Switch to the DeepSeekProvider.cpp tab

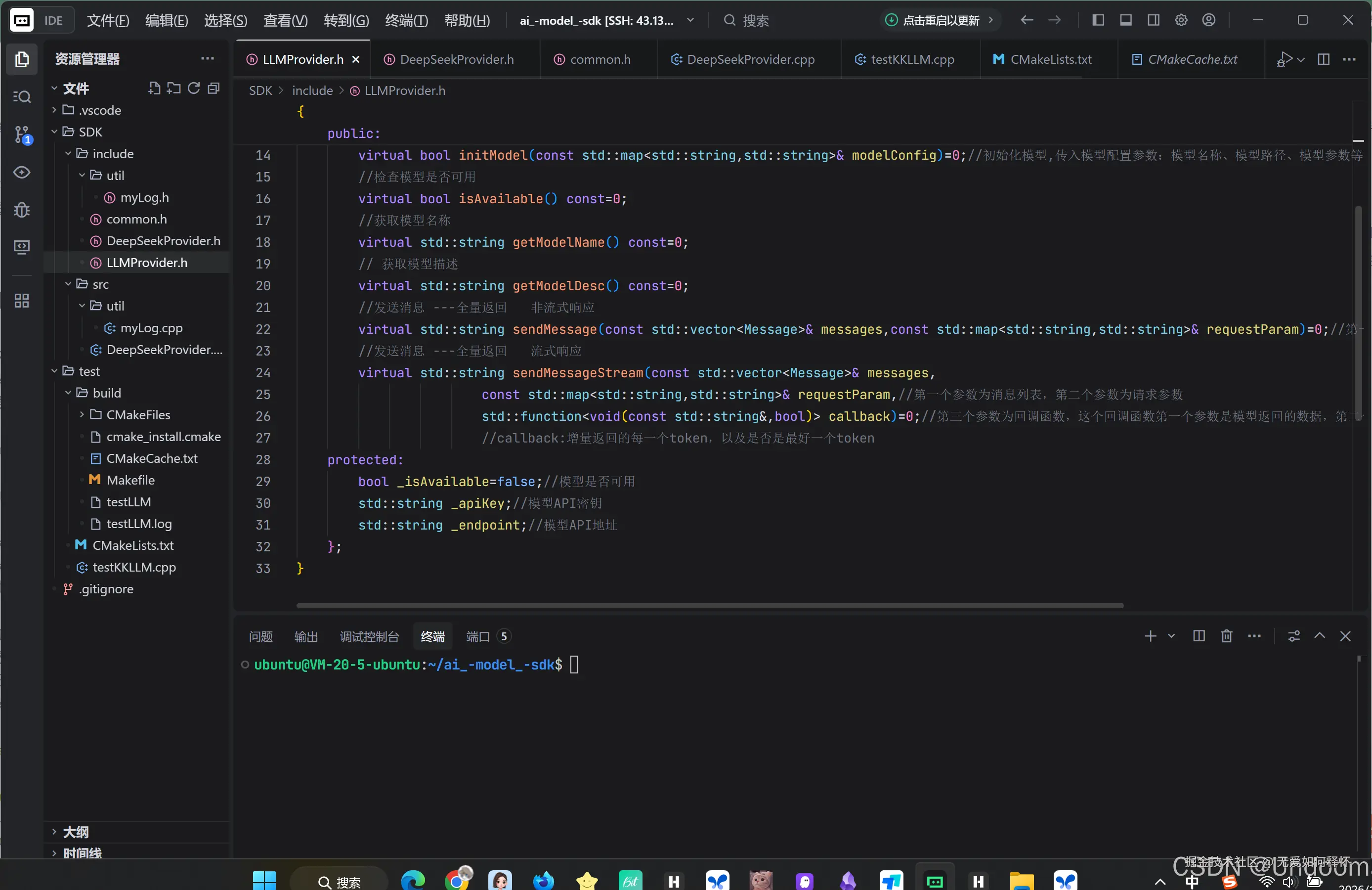click(749, 59)
